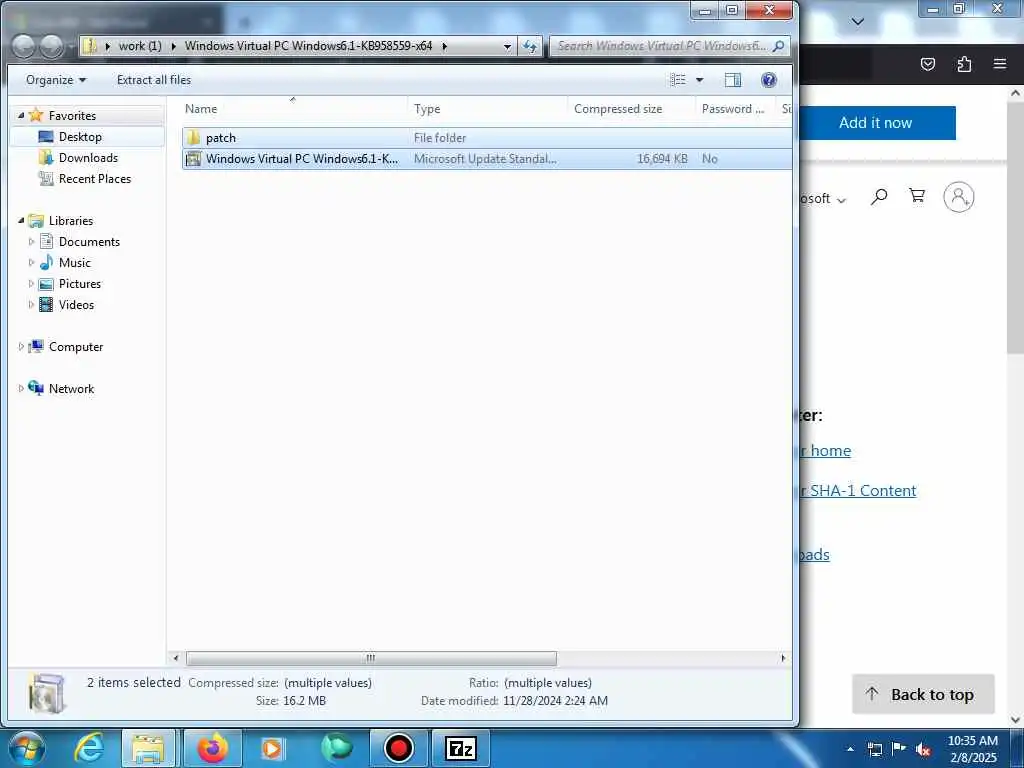Viewport: 1024px width, 768px height.
Task: Click the muted volume tray icon
Action: pos(923,749)
